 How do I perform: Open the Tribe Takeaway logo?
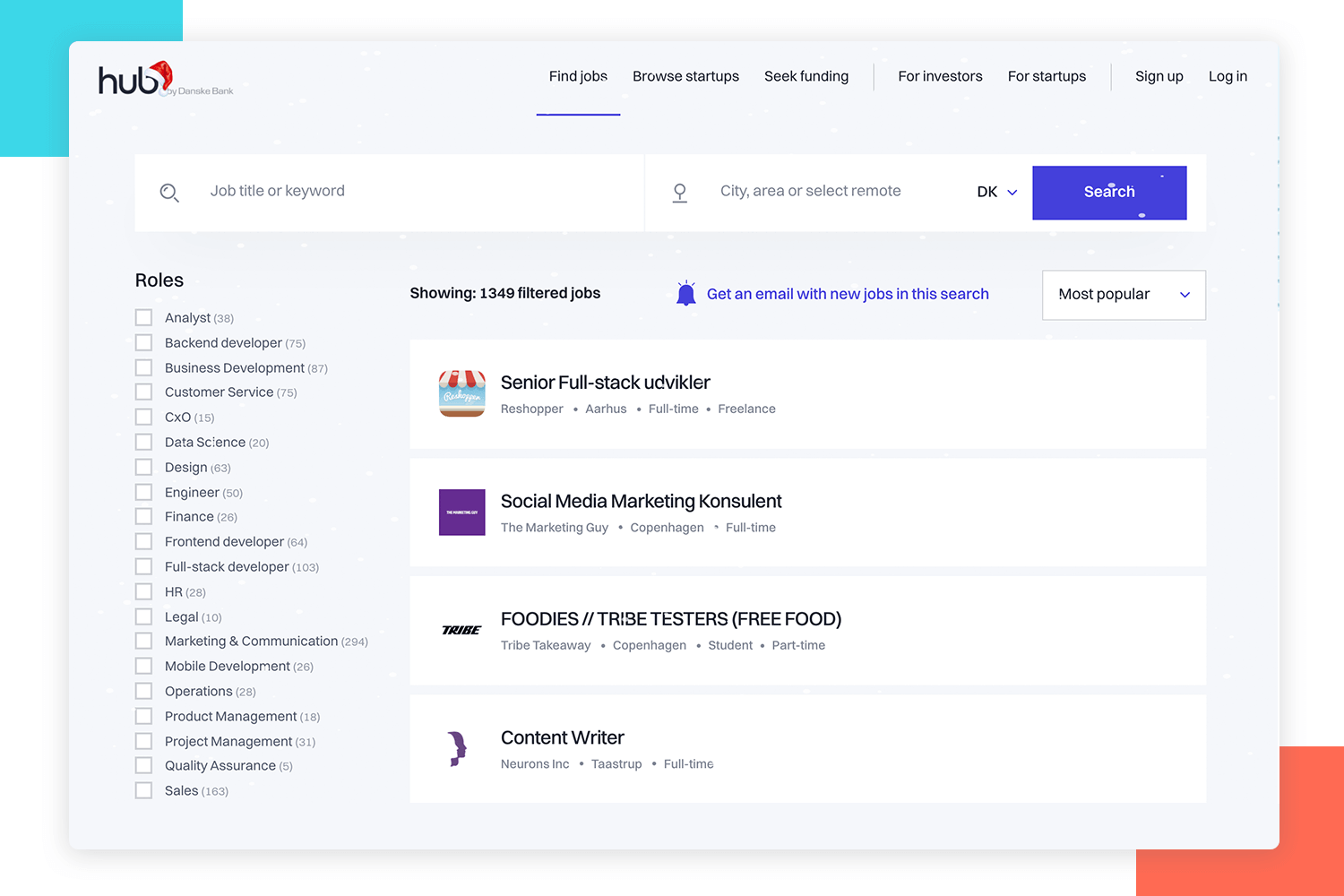coord(462,631)
